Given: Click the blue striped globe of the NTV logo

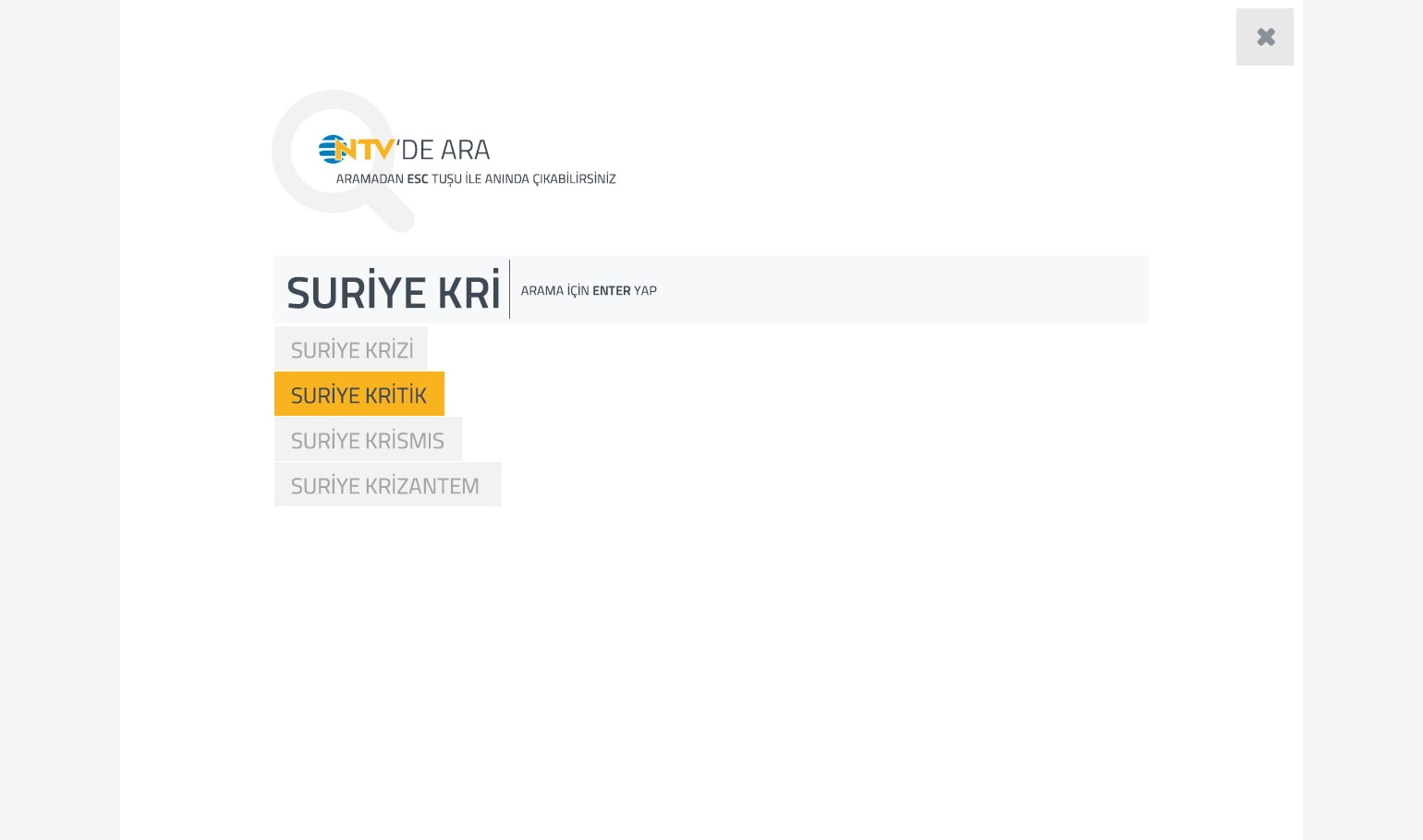Looking at the screenshot, I should (x=330, y=149).
